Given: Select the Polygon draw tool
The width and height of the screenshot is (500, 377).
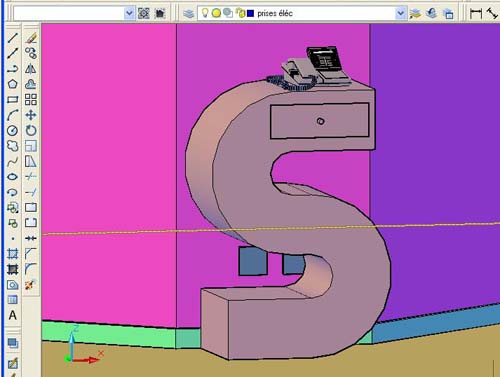Looking at the screenshot, I should [13, 84].
